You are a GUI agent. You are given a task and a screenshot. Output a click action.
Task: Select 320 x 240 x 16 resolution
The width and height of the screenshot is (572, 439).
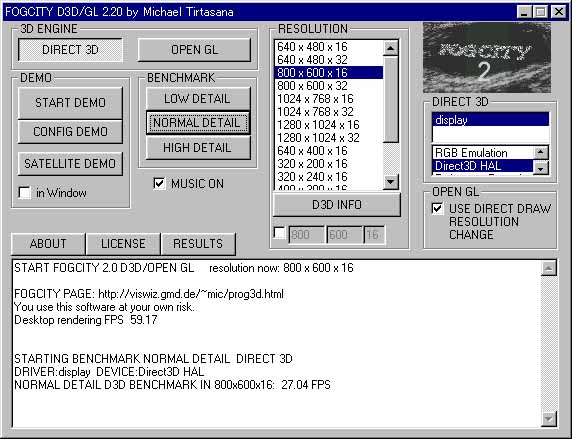[329, 177]
